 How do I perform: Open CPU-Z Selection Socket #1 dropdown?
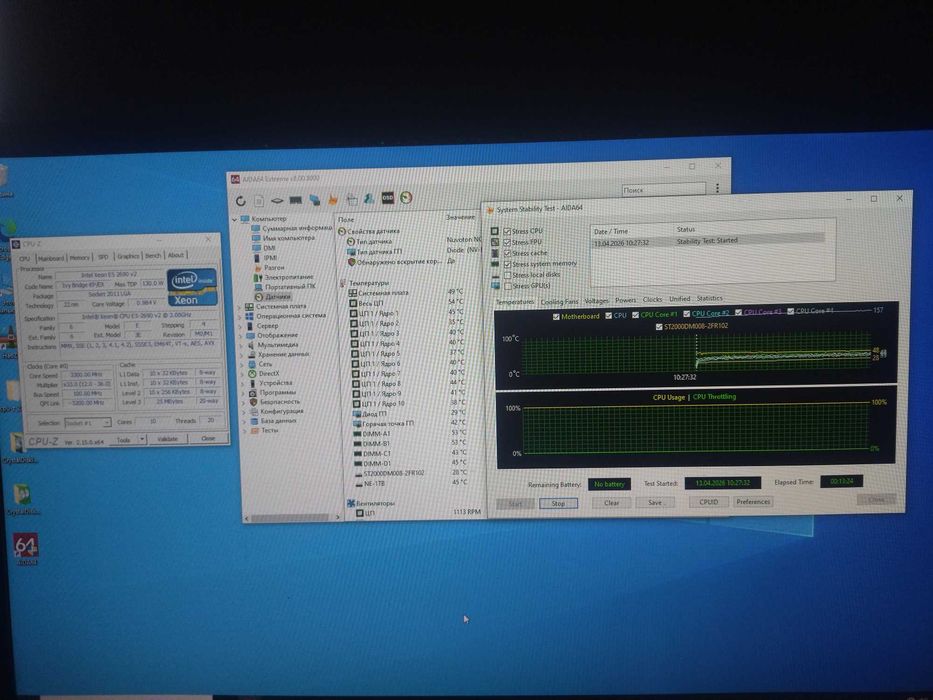(87, 423)
